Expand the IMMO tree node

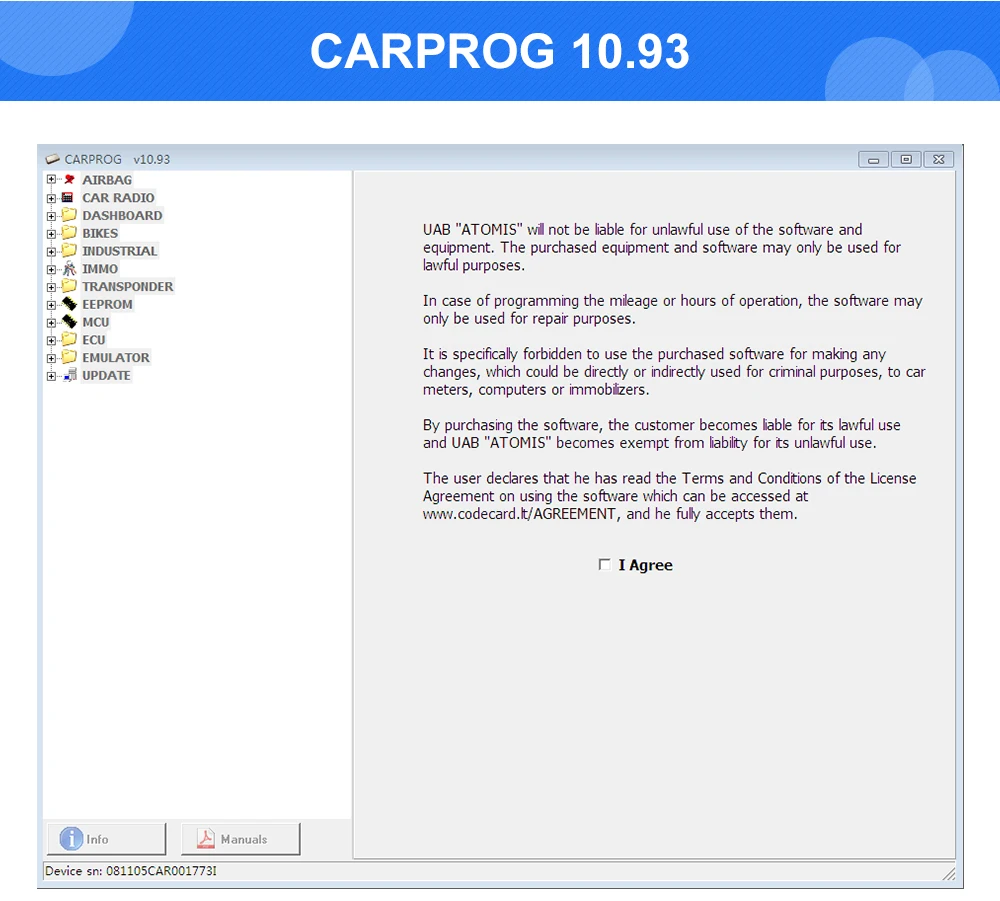51,269
